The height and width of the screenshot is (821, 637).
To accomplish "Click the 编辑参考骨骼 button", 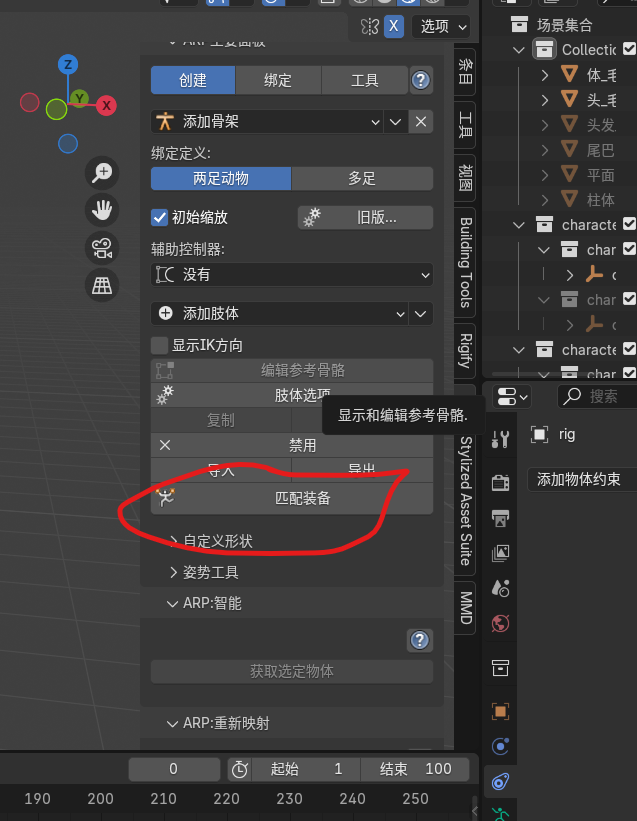I will (292, 370).
